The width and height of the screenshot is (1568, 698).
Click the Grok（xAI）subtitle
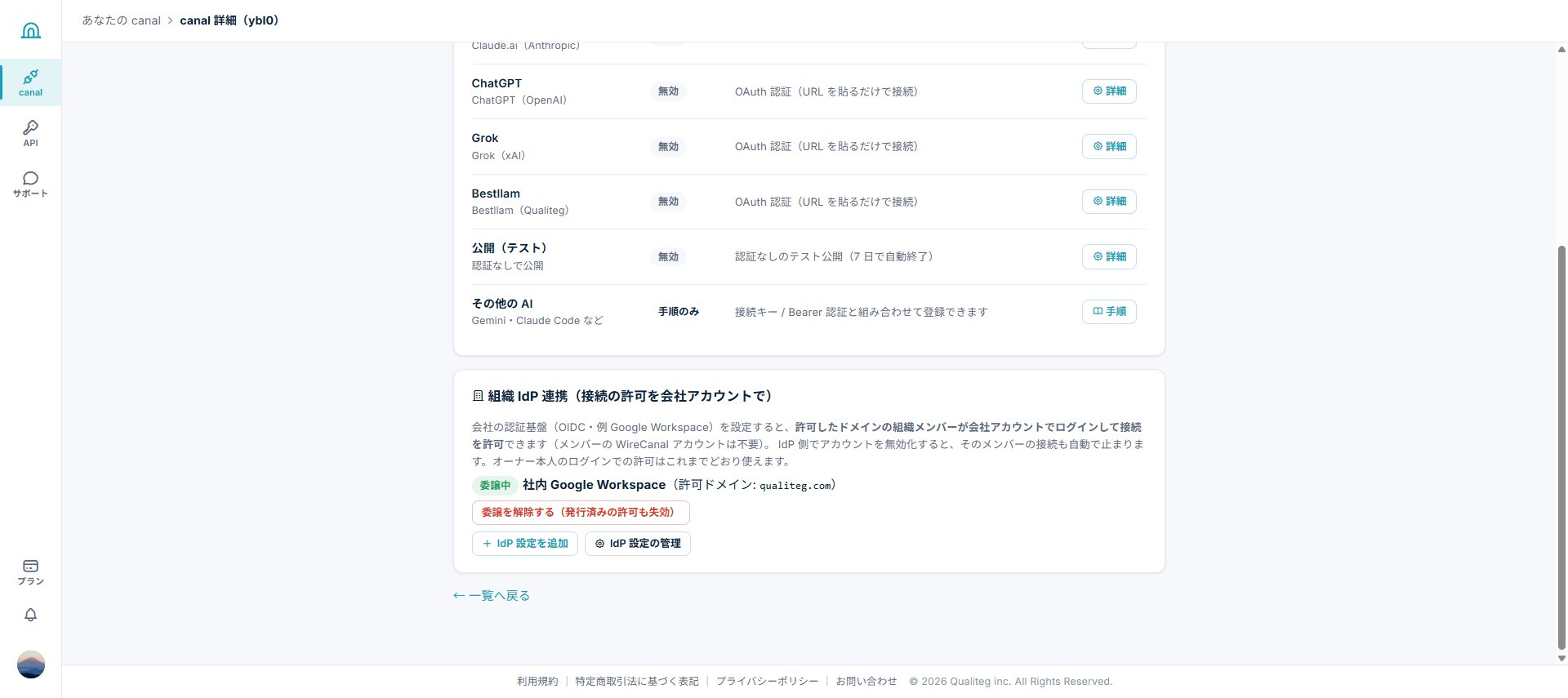coord(499,156)
